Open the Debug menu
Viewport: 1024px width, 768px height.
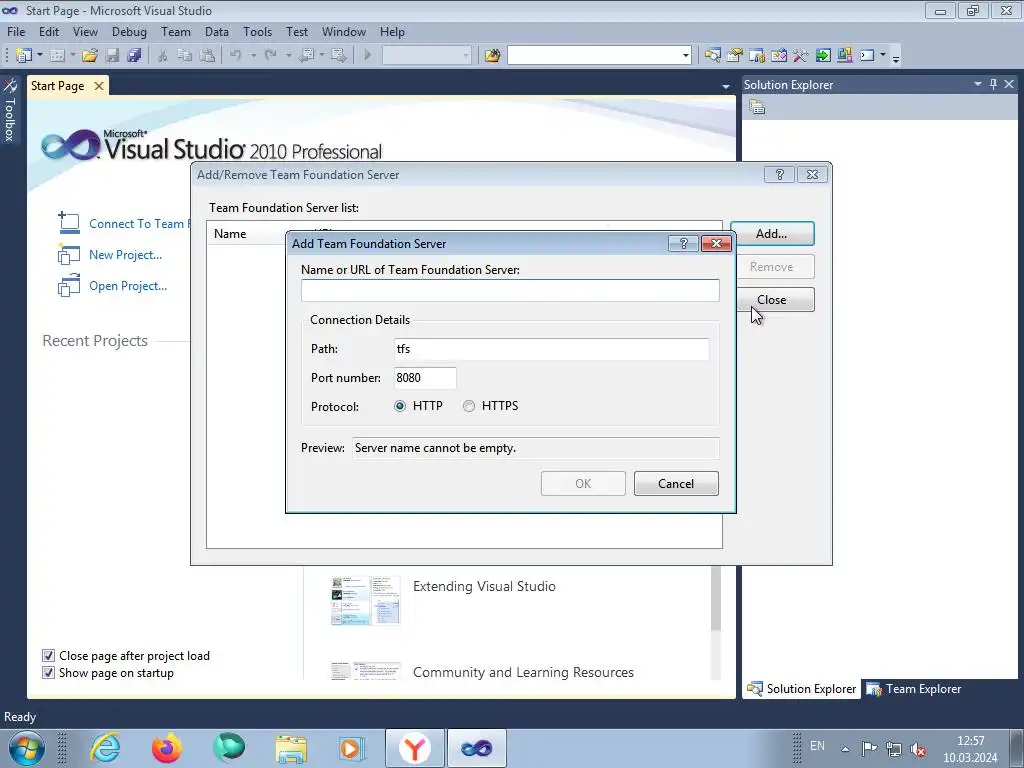[129, 31]
